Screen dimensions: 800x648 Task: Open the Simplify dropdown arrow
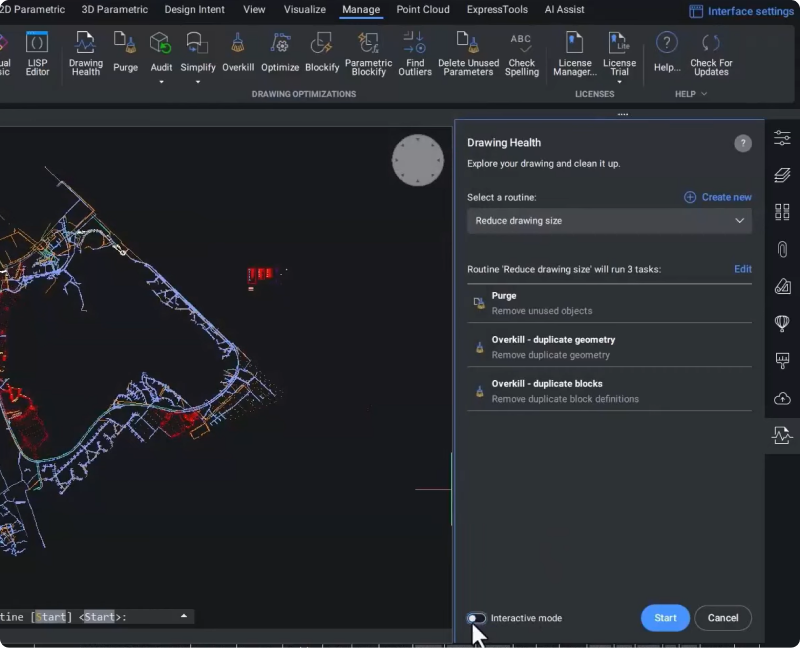(x=197, y=82)
